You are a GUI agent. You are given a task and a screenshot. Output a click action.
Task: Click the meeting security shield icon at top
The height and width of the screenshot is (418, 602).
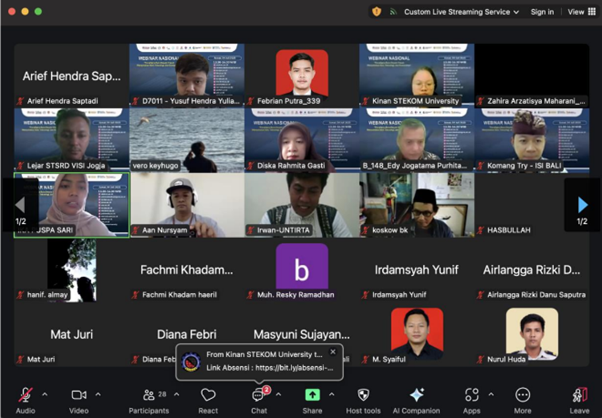377,12
